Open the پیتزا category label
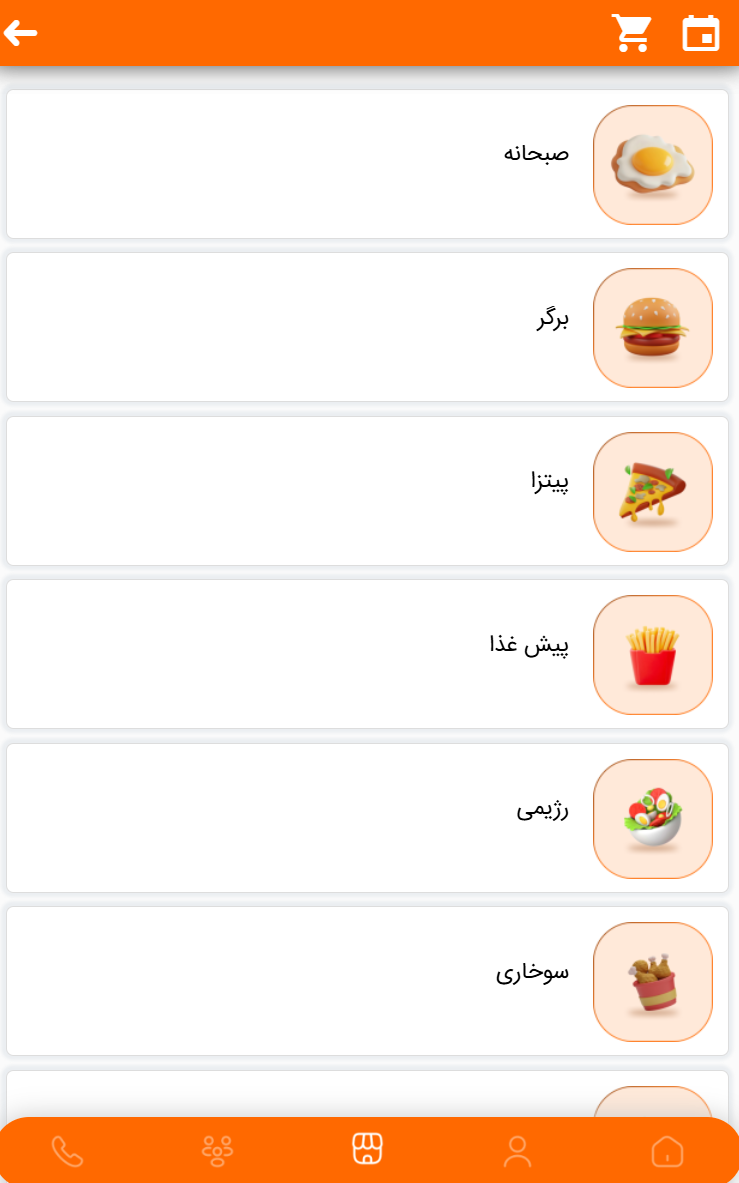This screenshot has height=1183, width=739. (549, 482)
